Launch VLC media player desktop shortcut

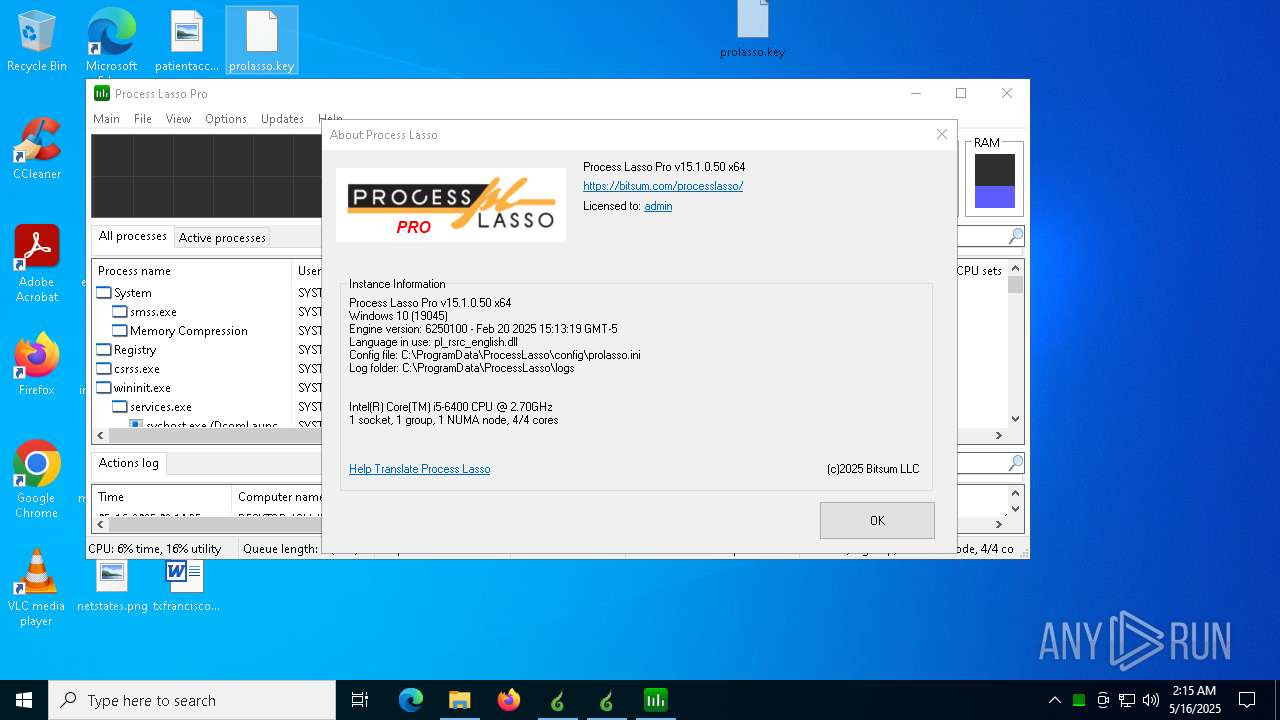(36, 588)
